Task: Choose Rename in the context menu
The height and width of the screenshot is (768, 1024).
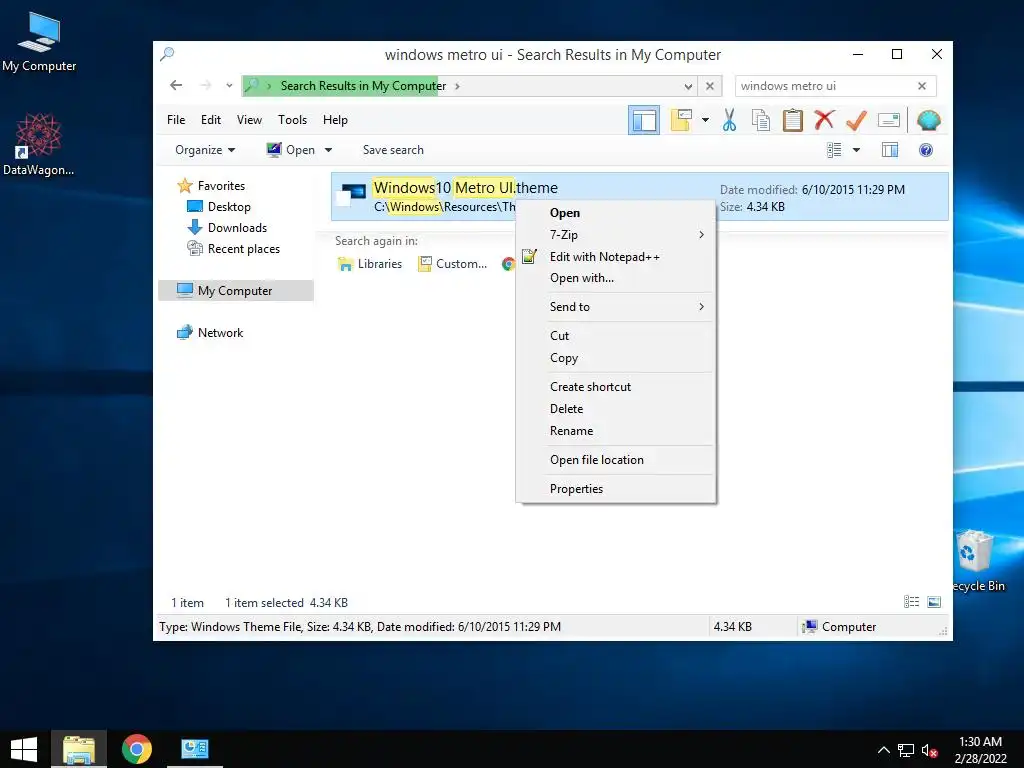Action: [x=615, y=431]
